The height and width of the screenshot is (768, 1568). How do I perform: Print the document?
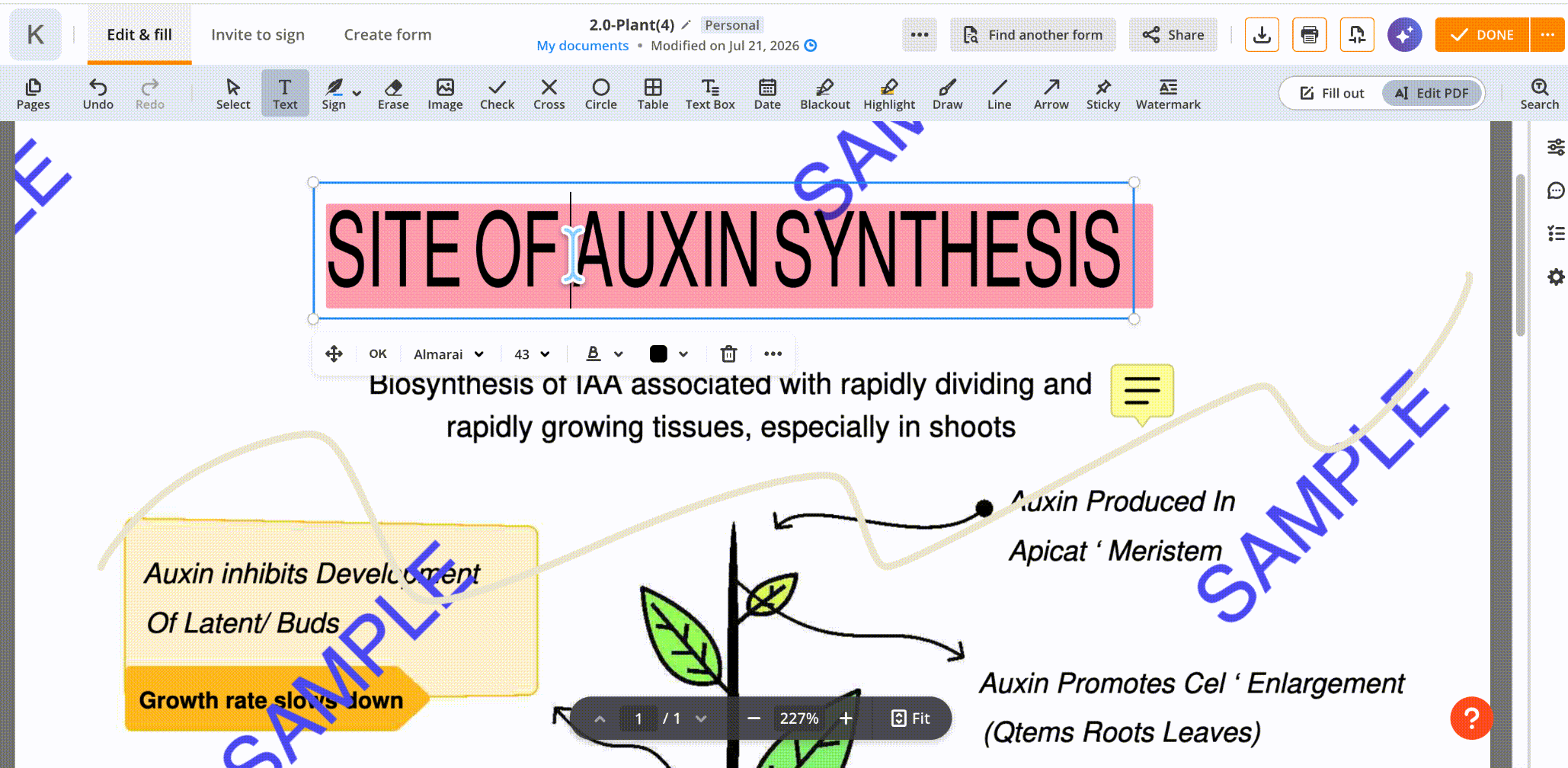click(x=1309, y=35)
